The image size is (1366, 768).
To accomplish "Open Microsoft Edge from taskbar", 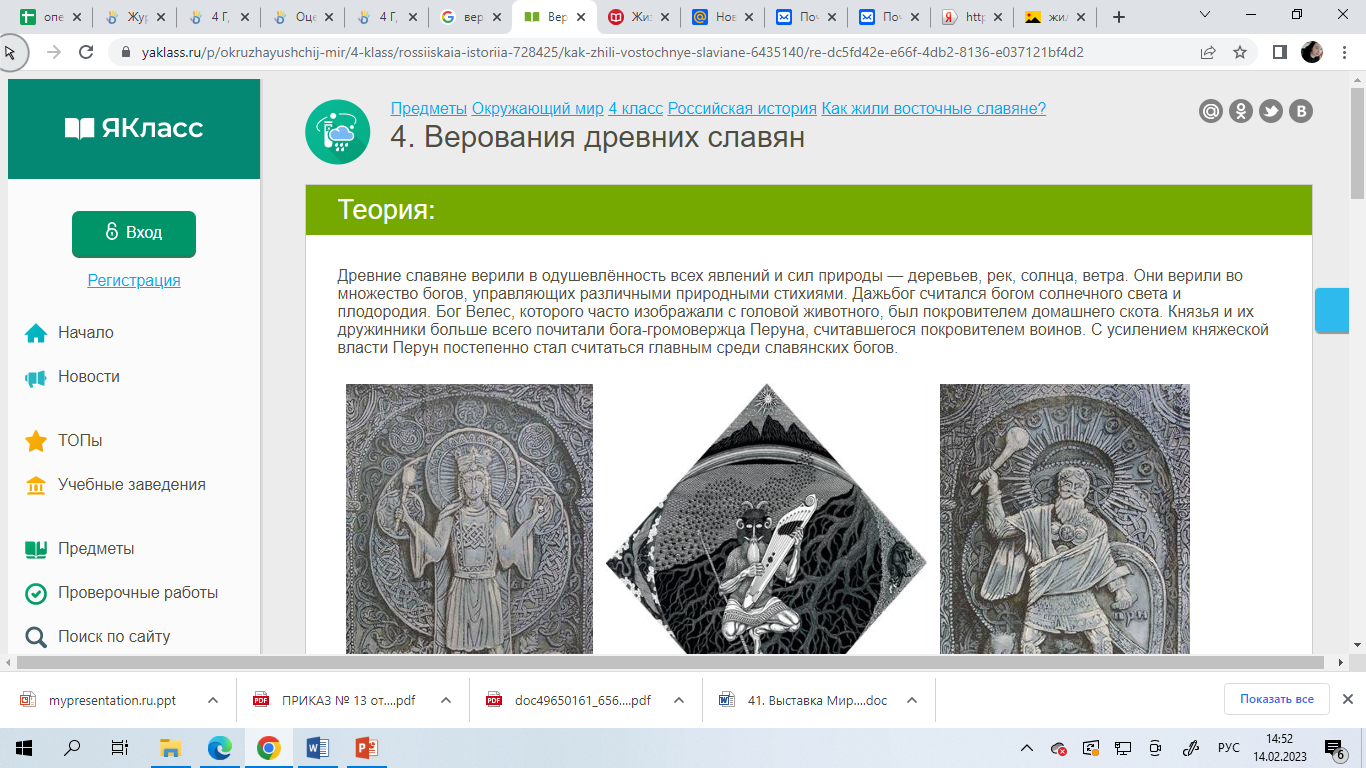I will pos(220,747).
